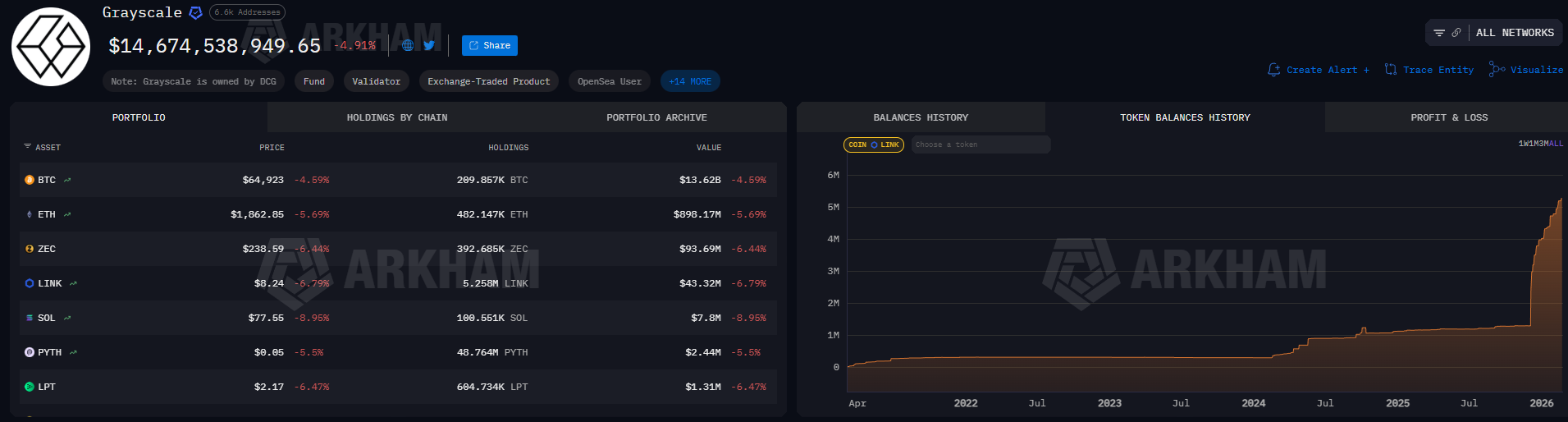
Task: Select the ALL time range on the chart
Action: point(1556,144)
